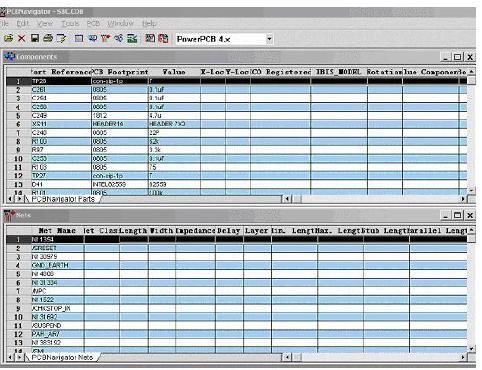482x370 pixels.
Task: Click the Net Name column header
Action: coord(57,230)
